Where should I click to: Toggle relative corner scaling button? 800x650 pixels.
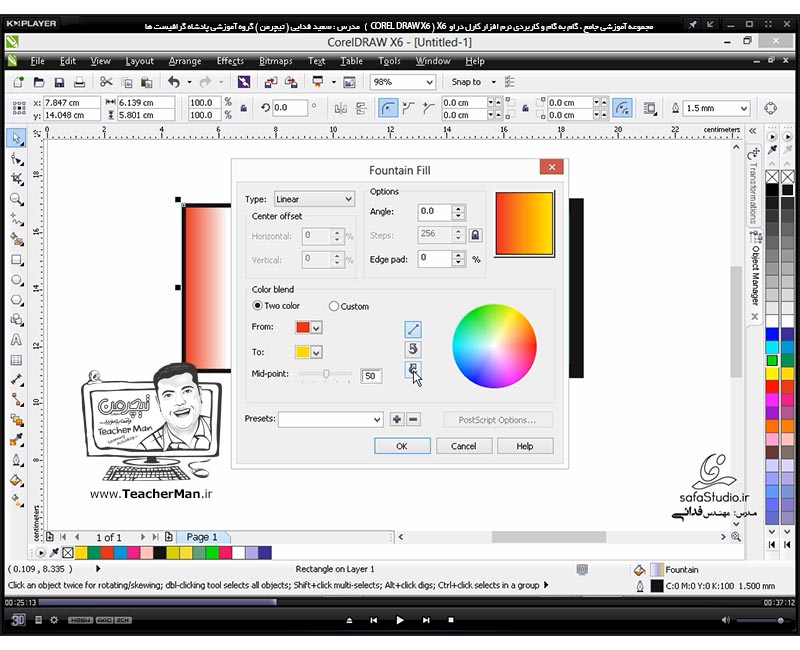tap(622, 108)
